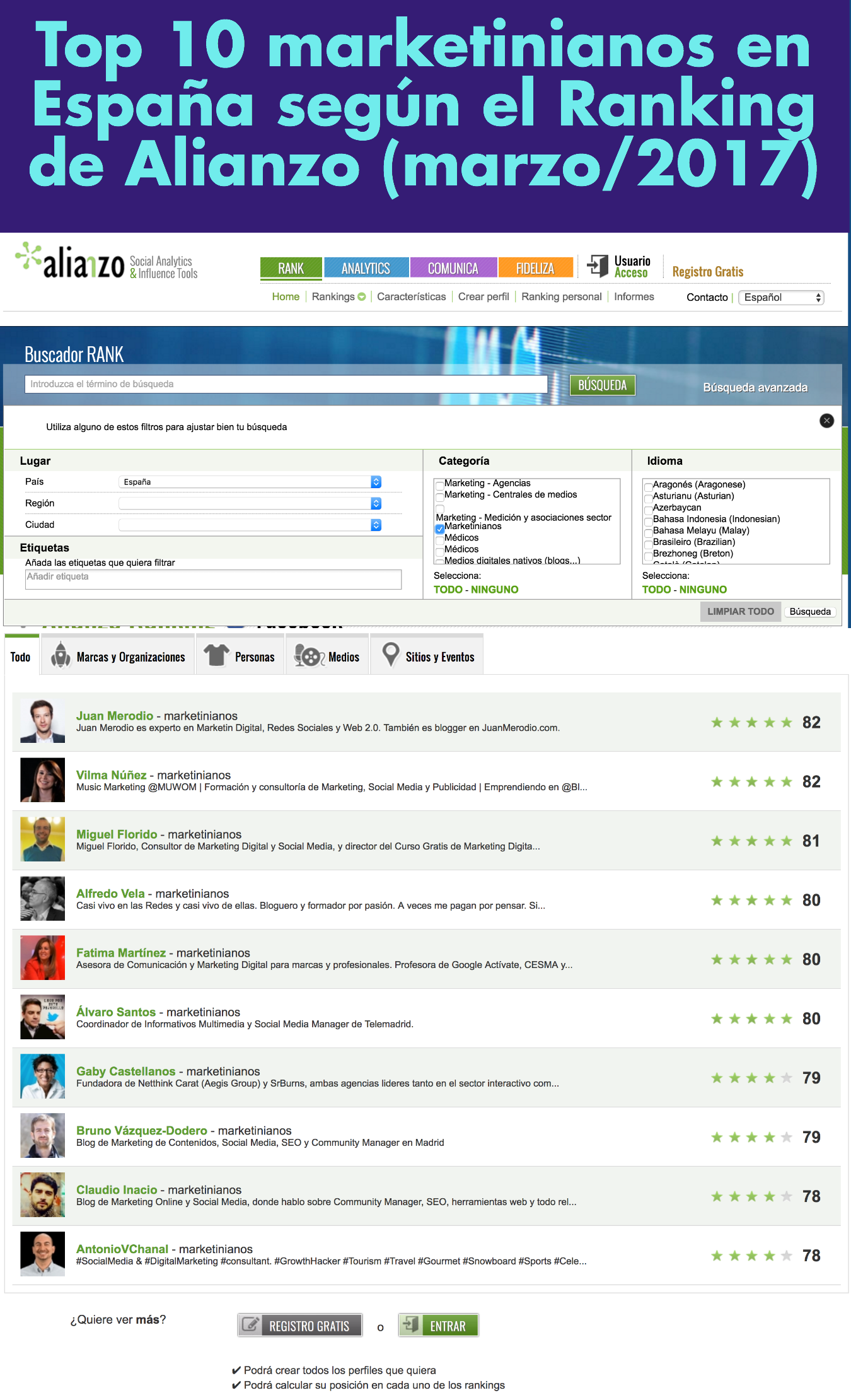The image size is (851, 1400).
Task: Click the Usuario Acceso login icon
Action: (598, 265)
